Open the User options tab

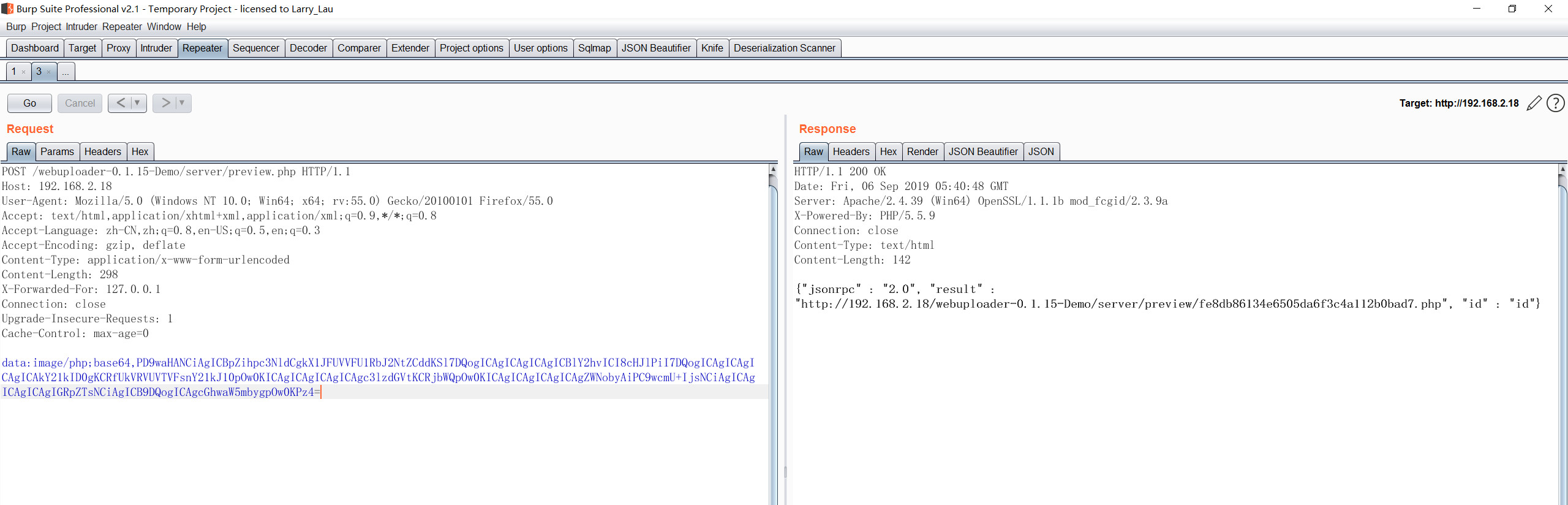coord(540,48)
